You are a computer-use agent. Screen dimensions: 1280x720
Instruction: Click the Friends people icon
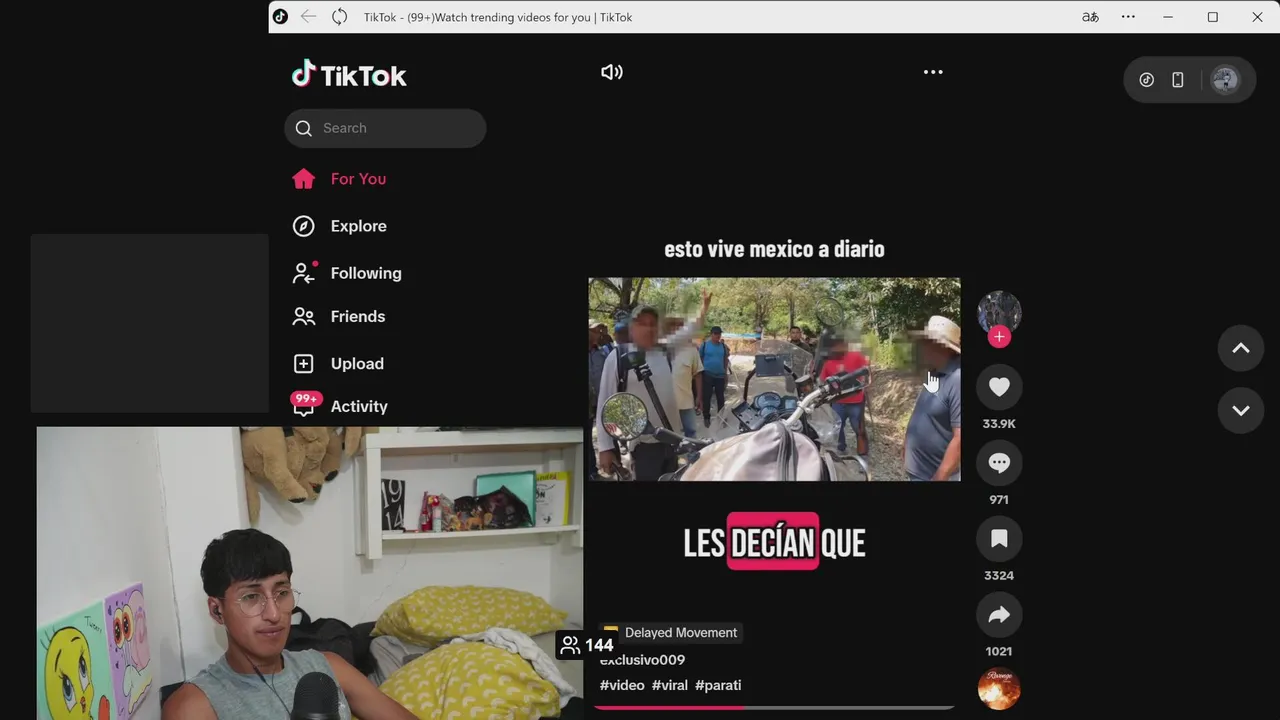304,316
